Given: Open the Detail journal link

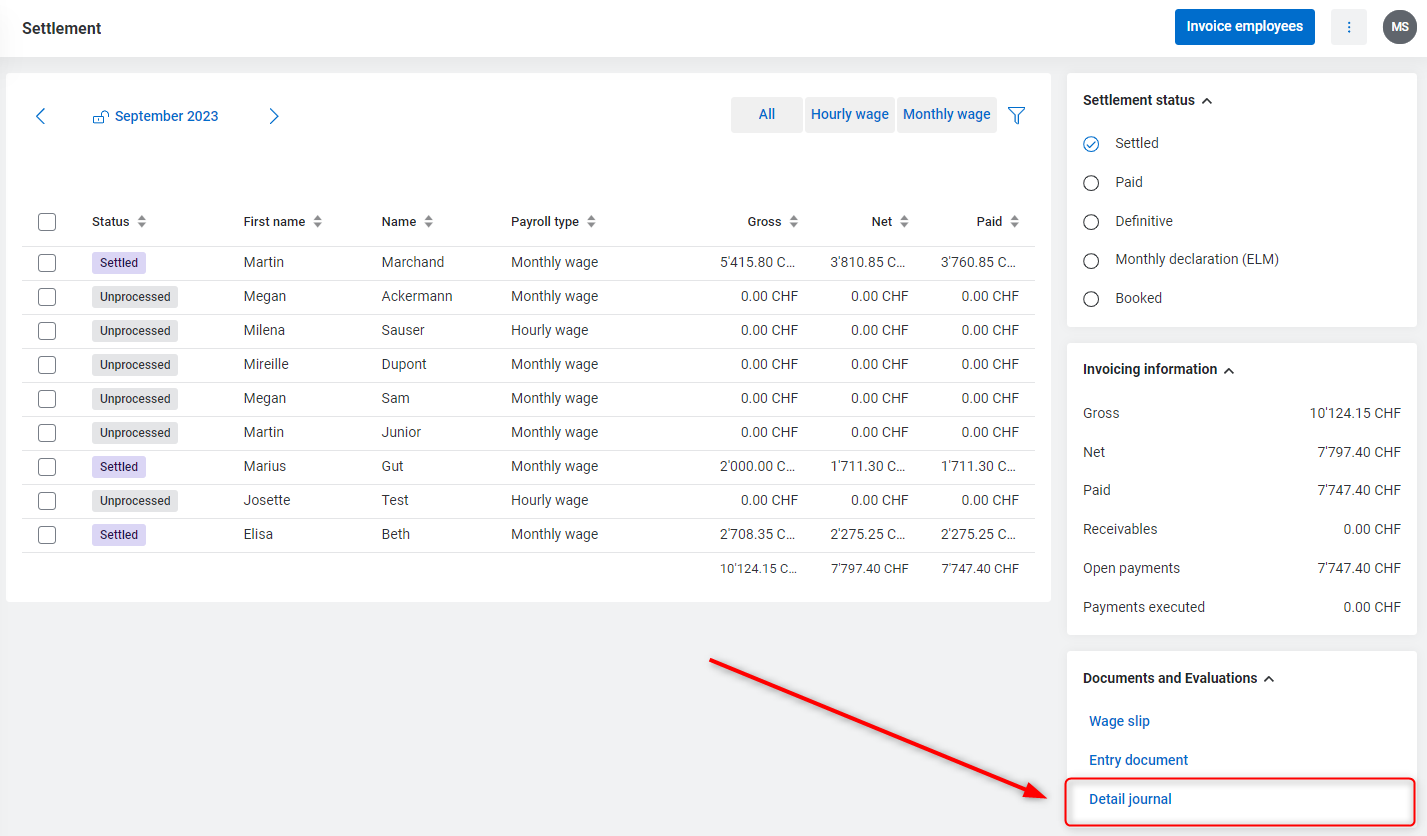Looking at the screenshot, I should [1130, 799].
